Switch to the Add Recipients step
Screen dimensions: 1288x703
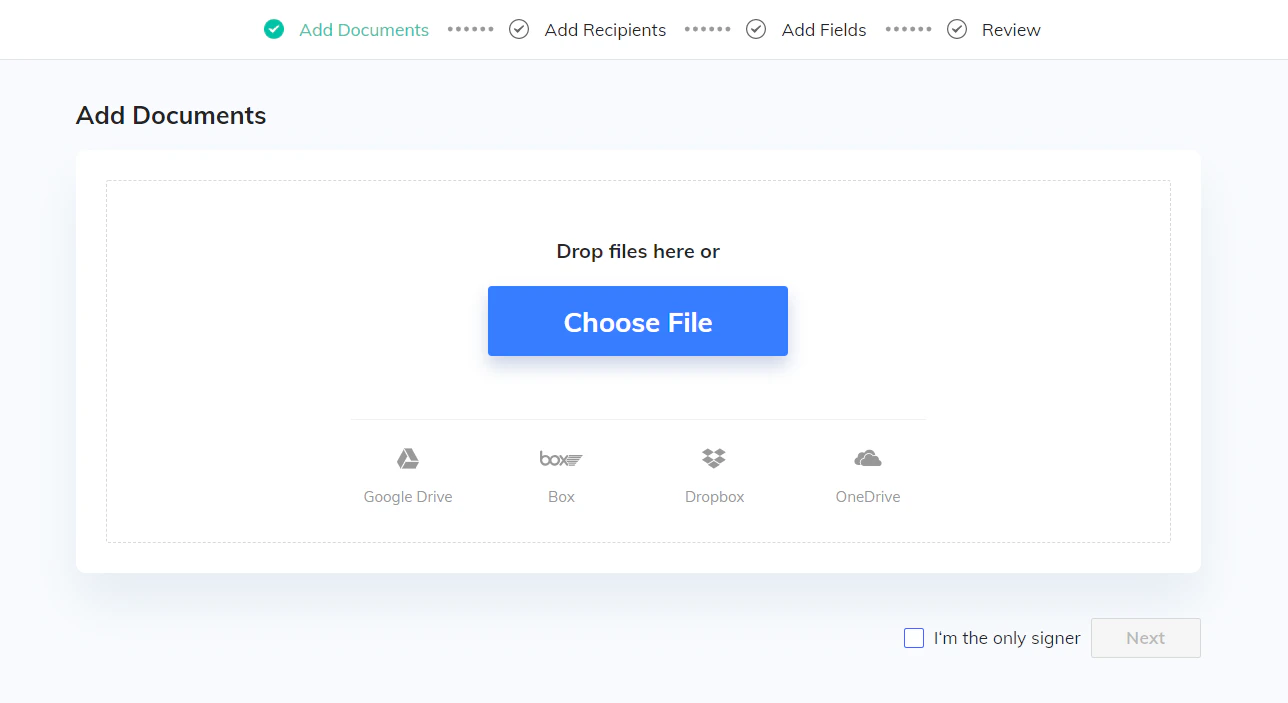pos(604,30)
